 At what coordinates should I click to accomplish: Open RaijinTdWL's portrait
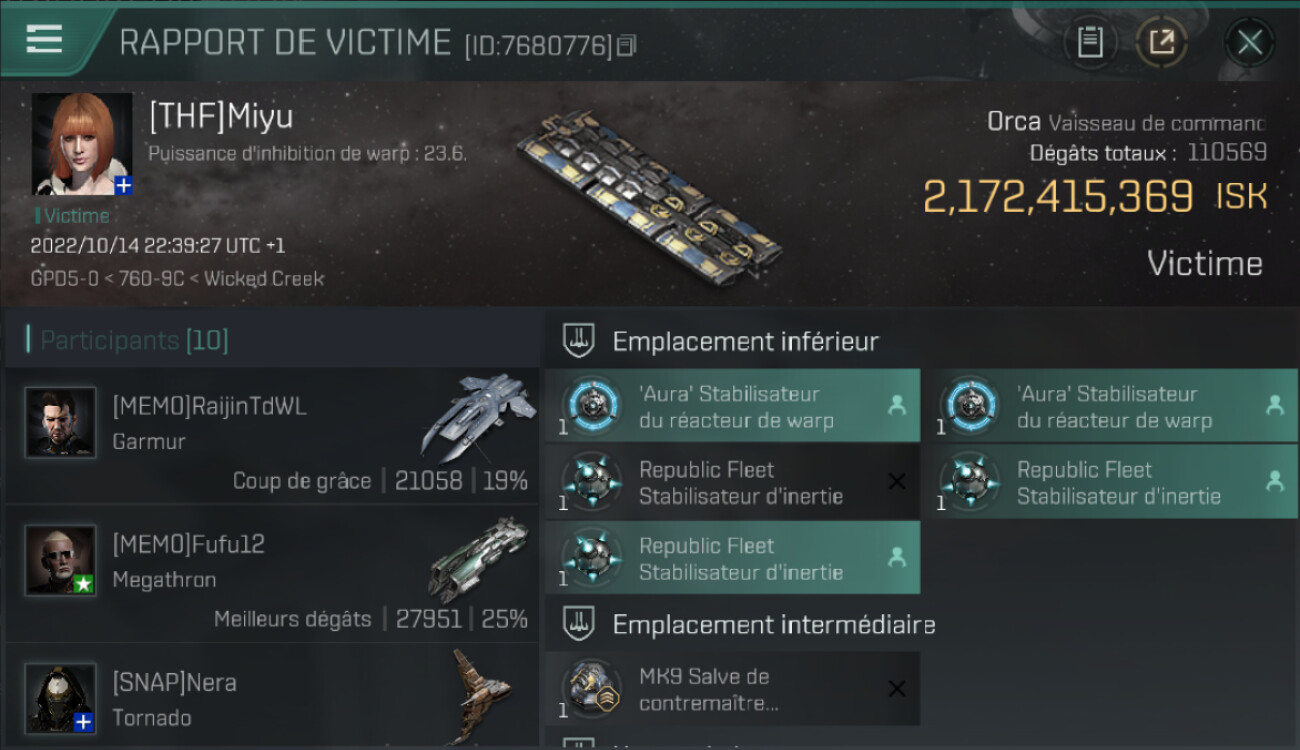(60, 422)
